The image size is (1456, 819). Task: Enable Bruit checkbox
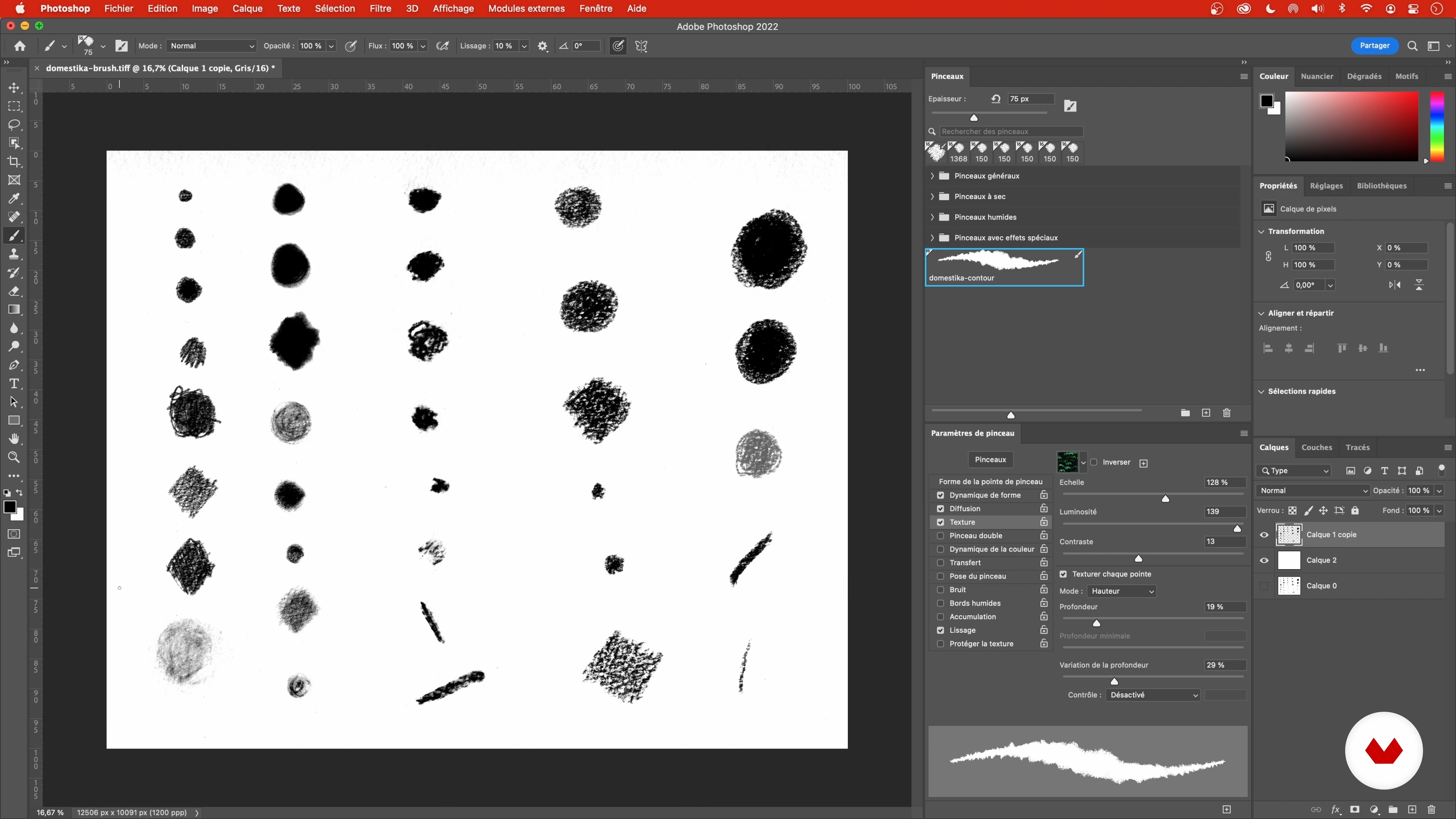point(940,590)
